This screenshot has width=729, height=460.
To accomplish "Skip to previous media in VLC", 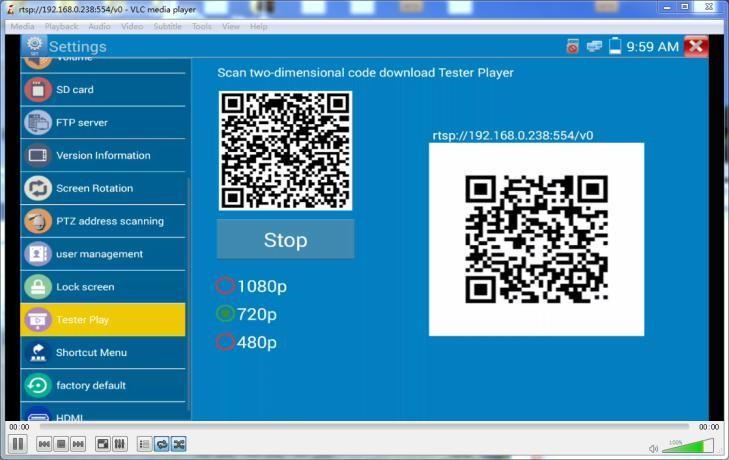I will point(44,444).
